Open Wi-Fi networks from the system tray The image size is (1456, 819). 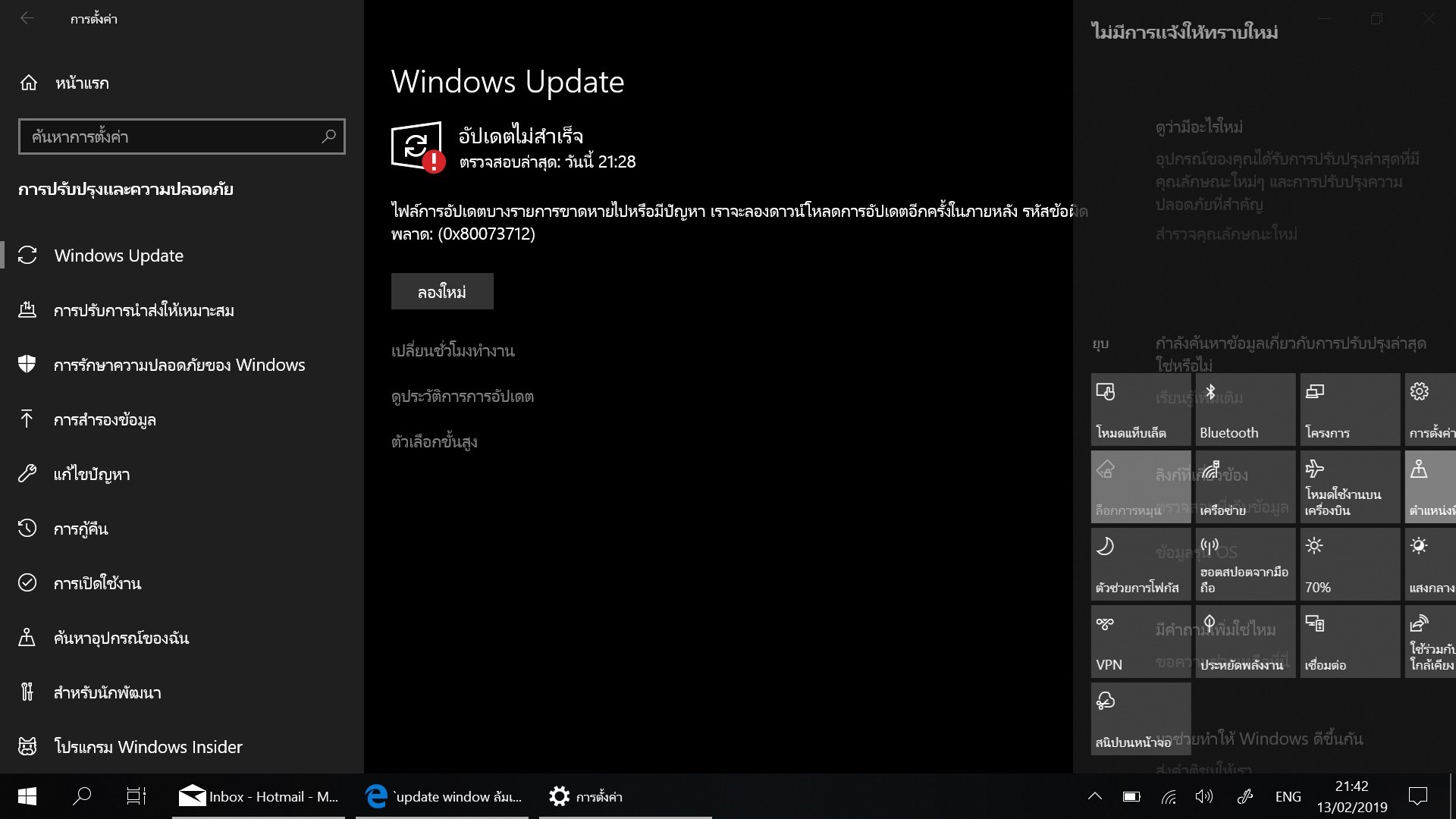1169,796
